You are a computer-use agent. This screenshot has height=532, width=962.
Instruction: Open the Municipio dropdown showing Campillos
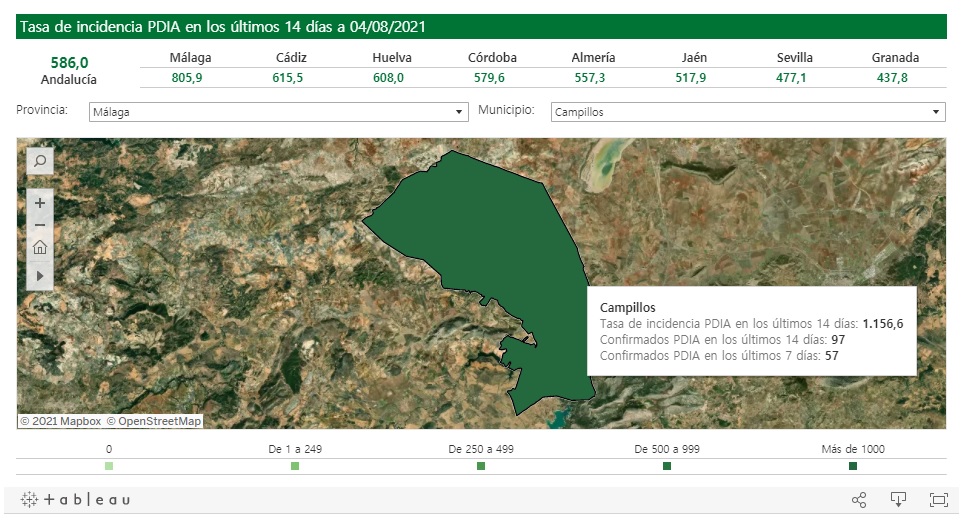coord(748,112)
